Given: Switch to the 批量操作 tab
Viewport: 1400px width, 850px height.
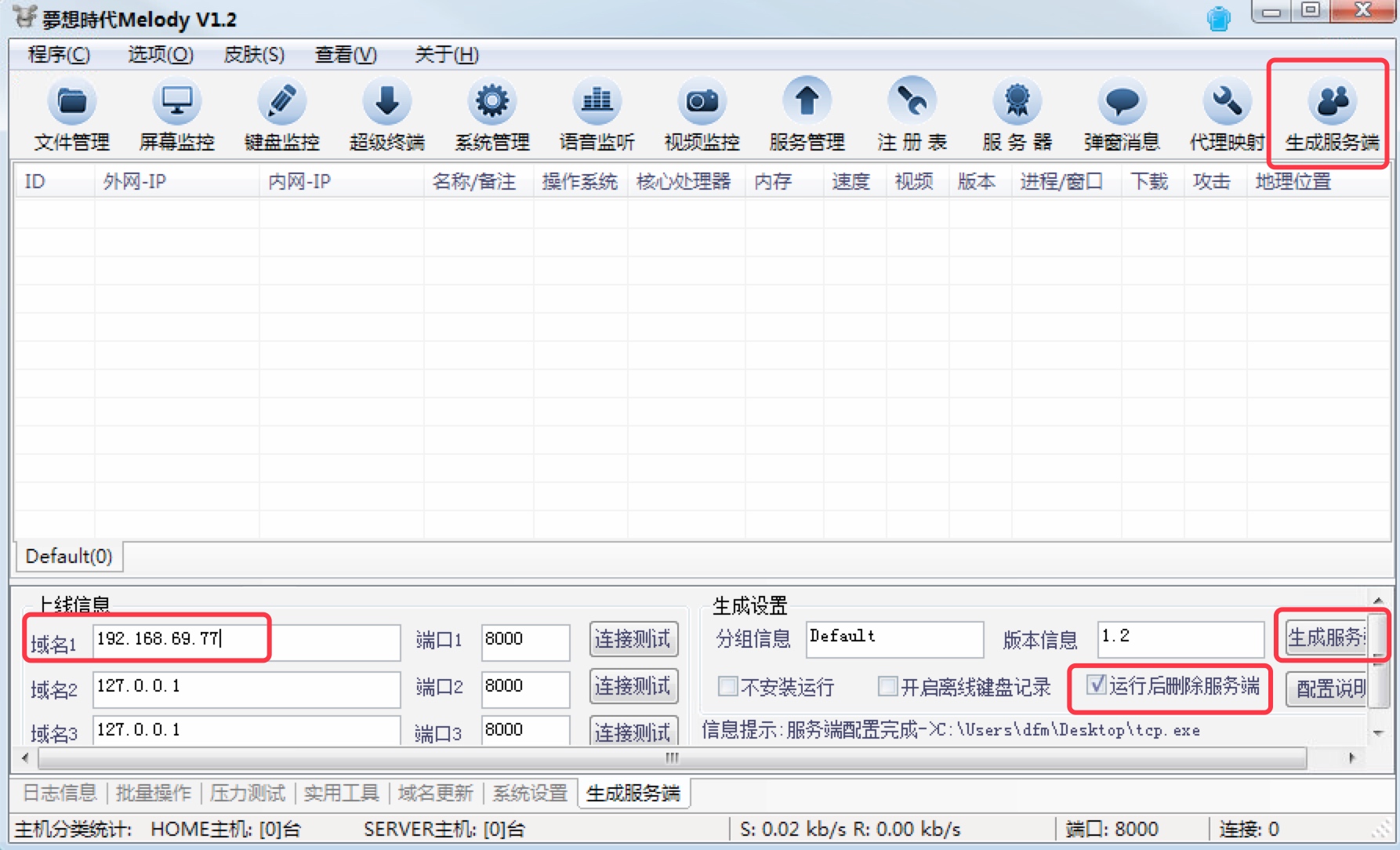Looking at the screenshot, I should click(154, 793).
